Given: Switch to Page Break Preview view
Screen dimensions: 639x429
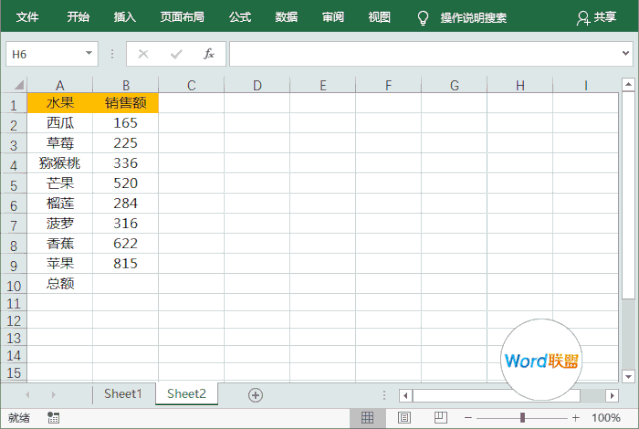Looking at the screenshot, I should (x=440, y=417).
